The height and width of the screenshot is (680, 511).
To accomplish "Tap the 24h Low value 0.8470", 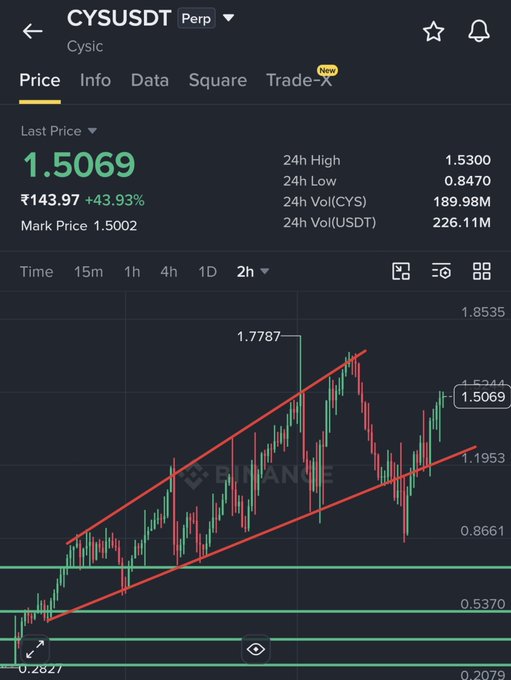I will coord(467,181).
